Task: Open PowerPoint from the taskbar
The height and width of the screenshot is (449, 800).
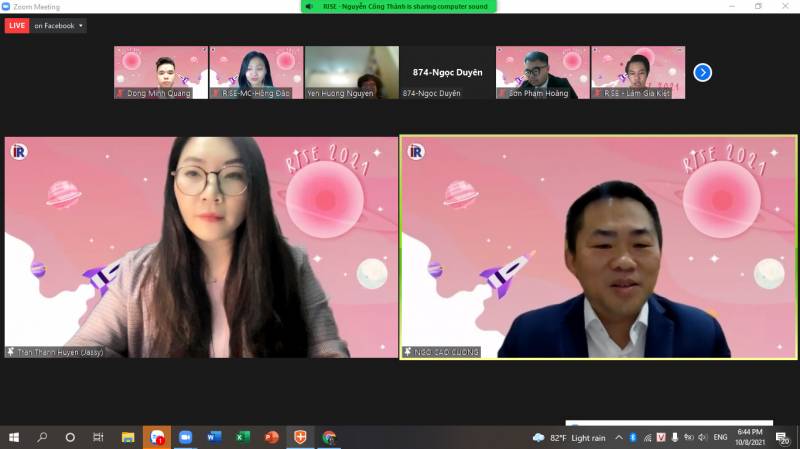Action: coord(271,437)
